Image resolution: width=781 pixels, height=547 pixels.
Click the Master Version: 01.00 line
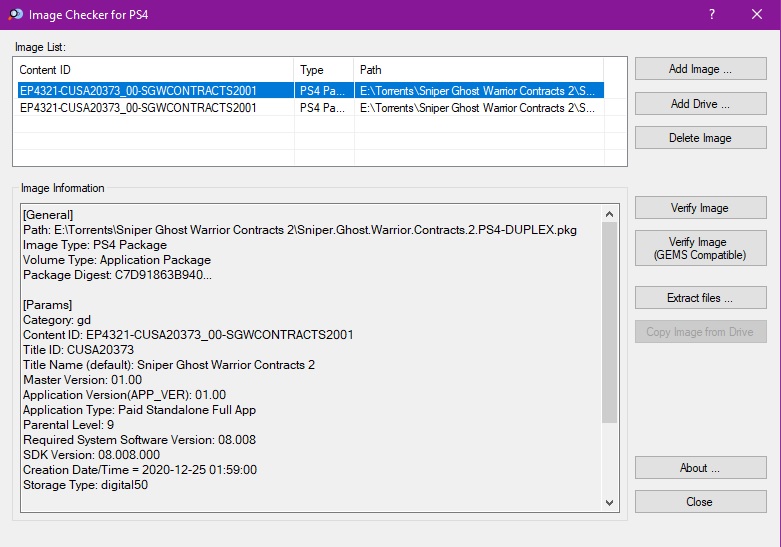[82, 380]
